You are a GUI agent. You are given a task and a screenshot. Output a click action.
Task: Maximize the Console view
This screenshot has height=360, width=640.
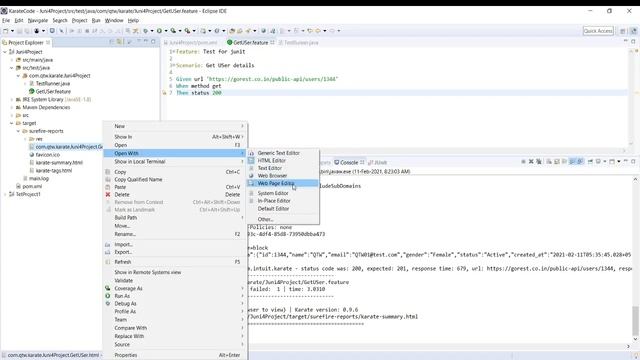633,162
